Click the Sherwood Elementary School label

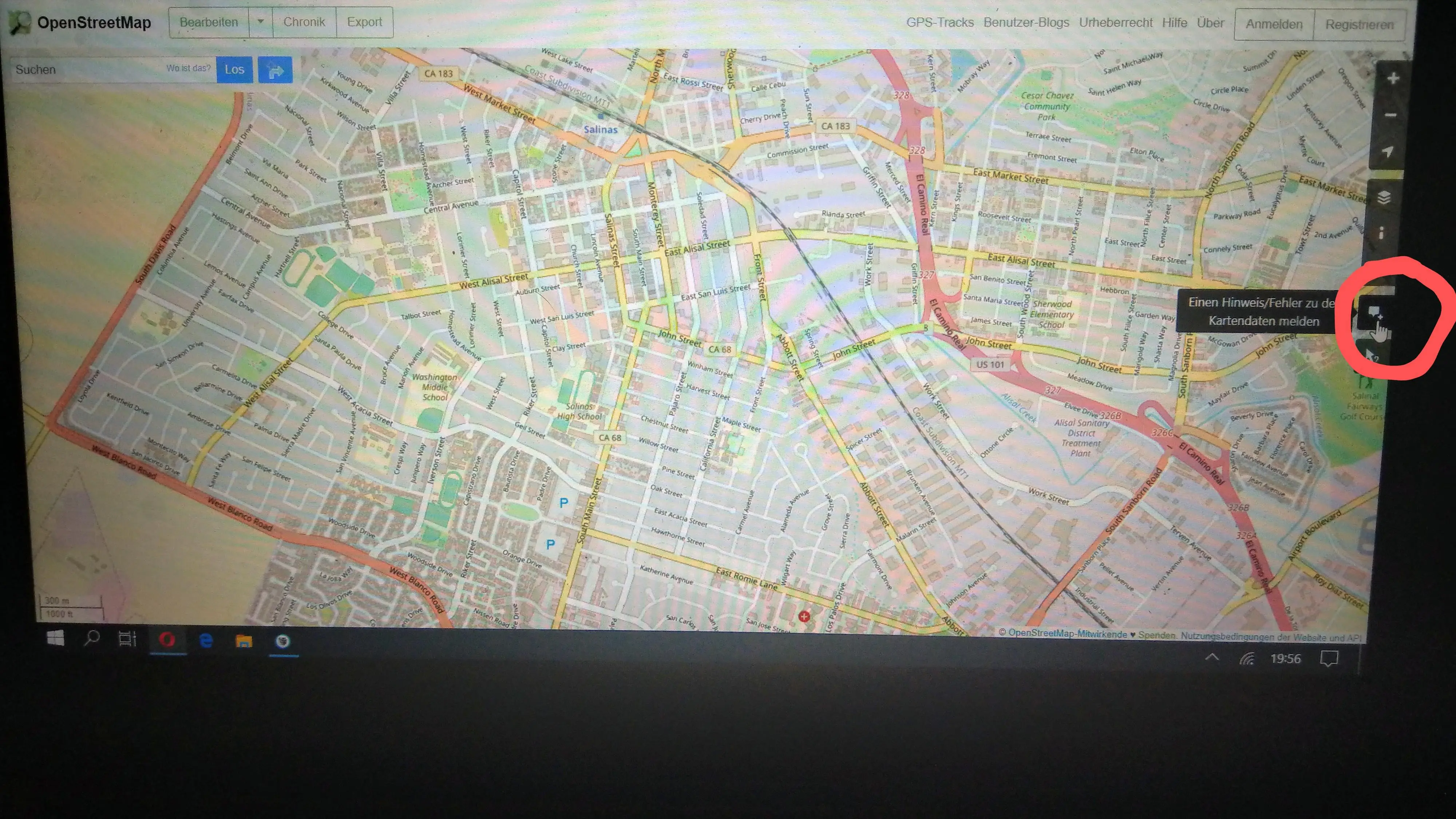pyautogui.click(x=1051, y=314)
